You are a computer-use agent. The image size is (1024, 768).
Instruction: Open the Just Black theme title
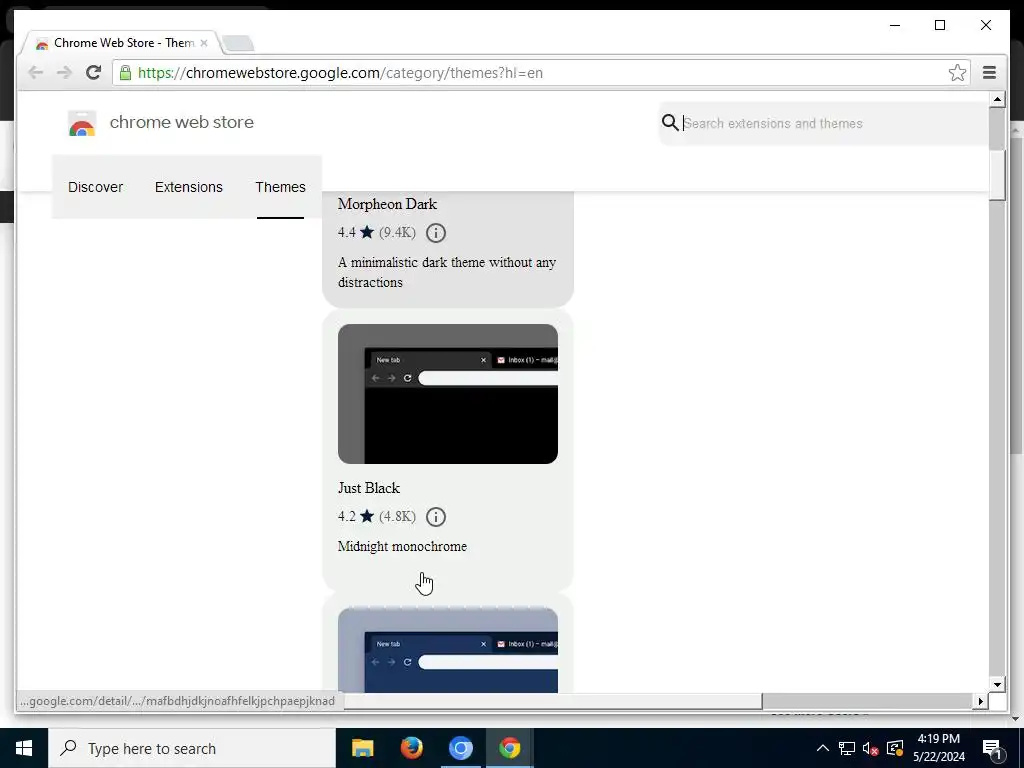pos(369,488)
